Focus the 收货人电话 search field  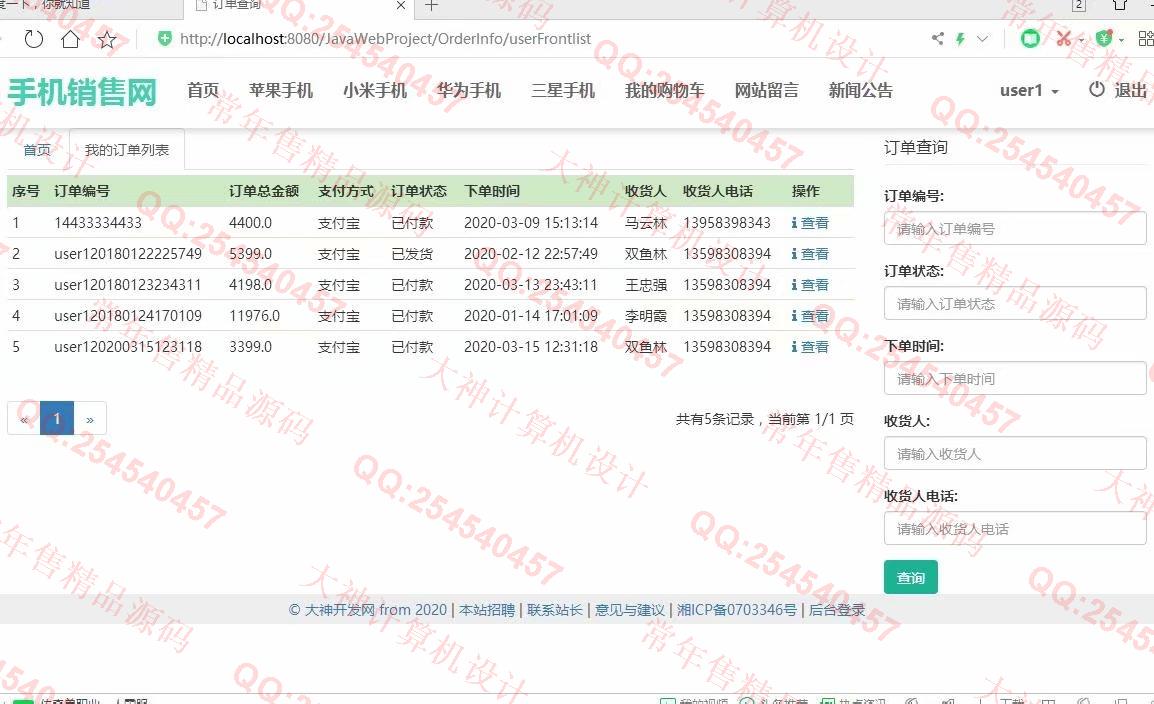(1014, 528)
